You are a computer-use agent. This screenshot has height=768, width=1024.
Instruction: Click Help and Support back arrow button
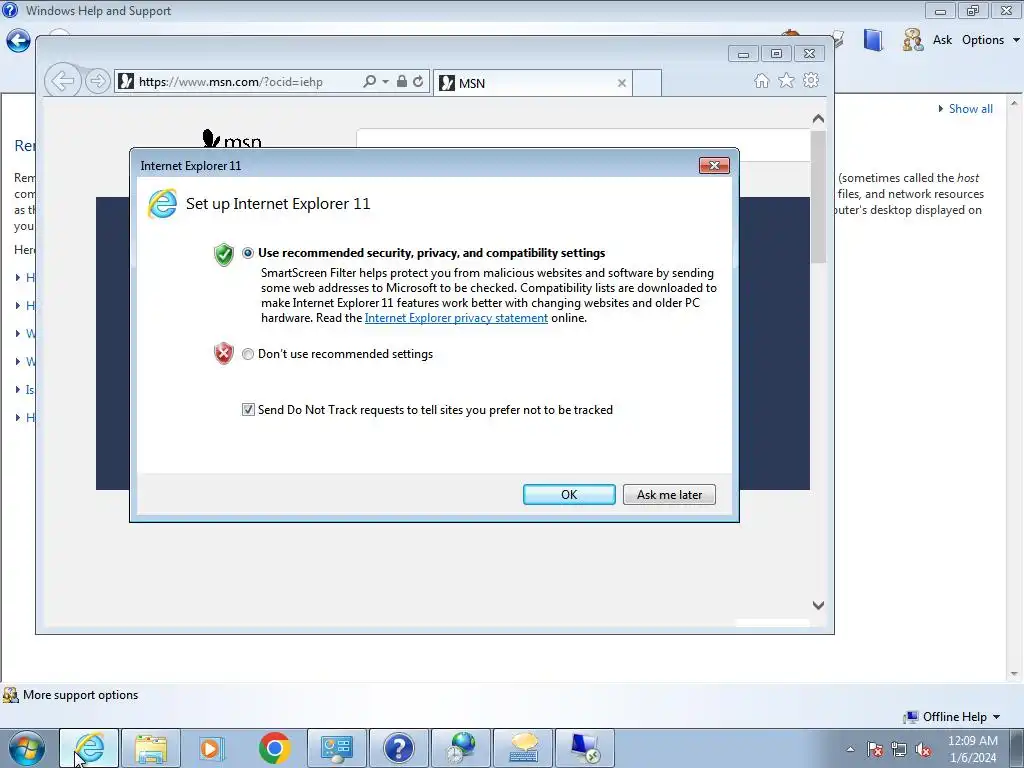(x=18, y=40)
